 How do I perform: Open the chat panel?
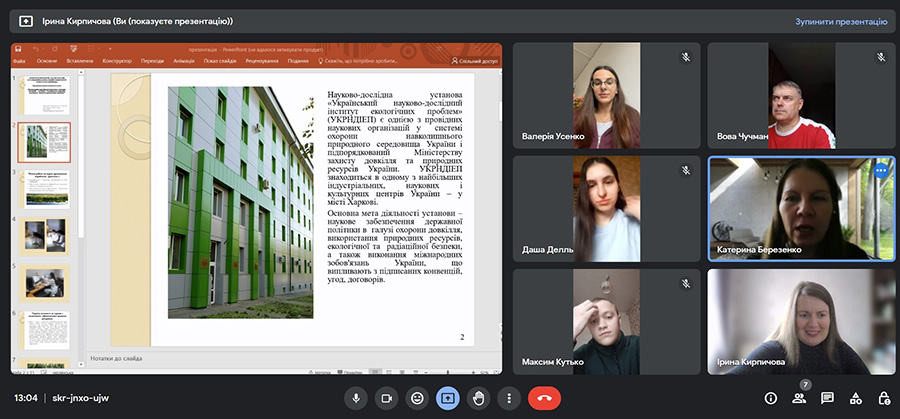pos(827,398)
